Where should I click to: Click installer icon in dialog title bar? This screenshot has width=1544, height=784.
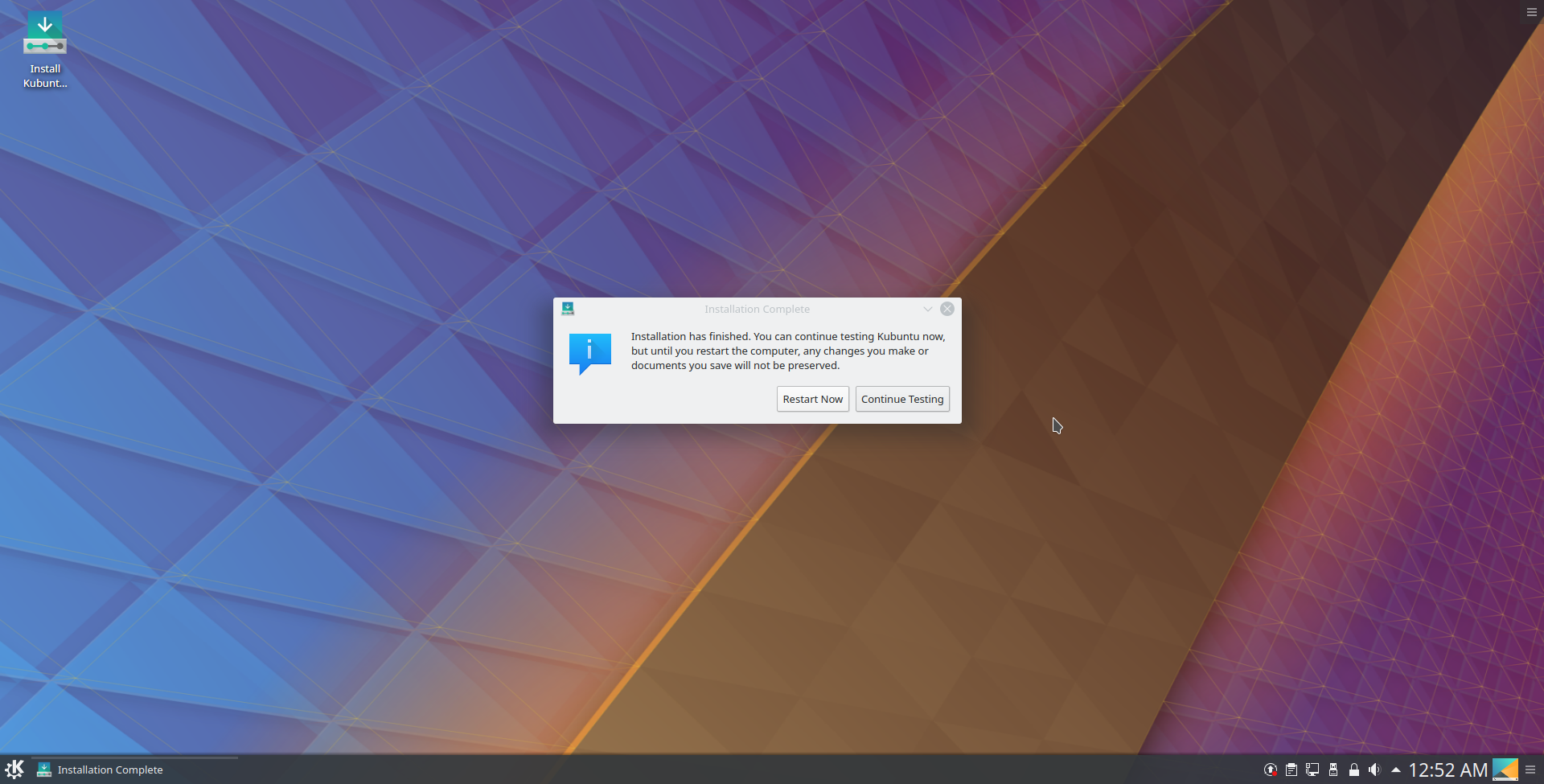point(568,309)
